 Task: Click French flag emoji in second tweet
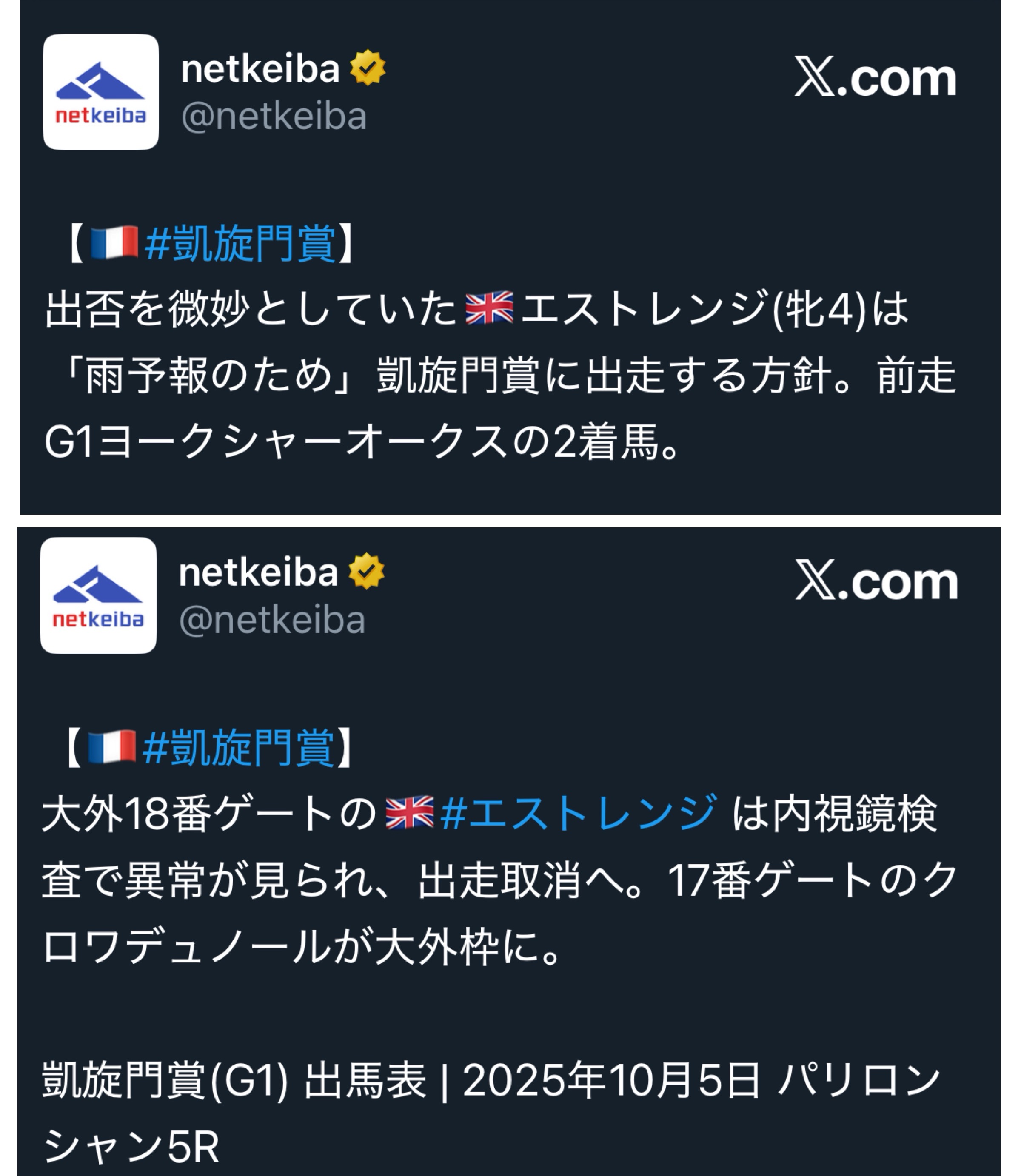coord(112,746)
